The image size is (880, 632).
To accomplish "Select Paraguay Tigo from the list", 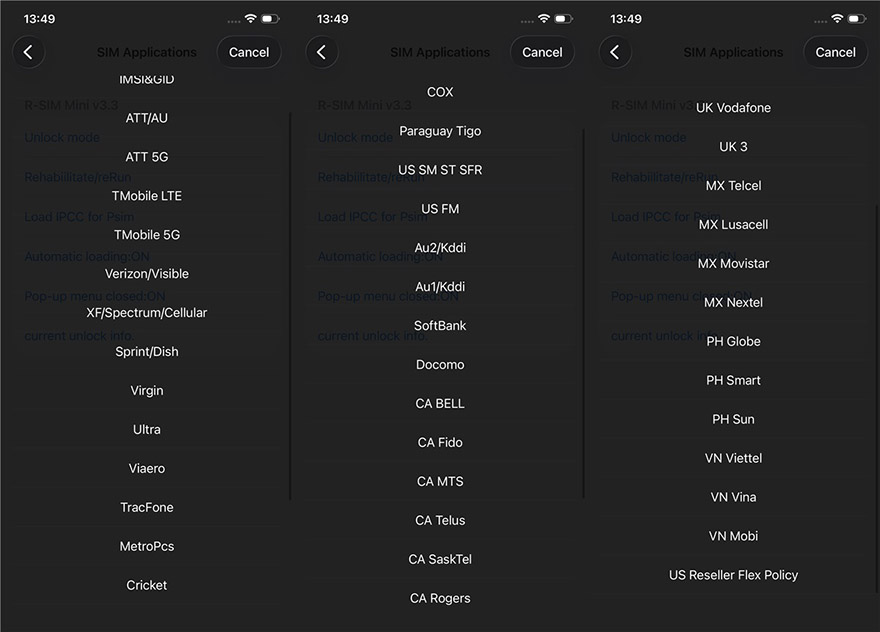I will [440, 131].
